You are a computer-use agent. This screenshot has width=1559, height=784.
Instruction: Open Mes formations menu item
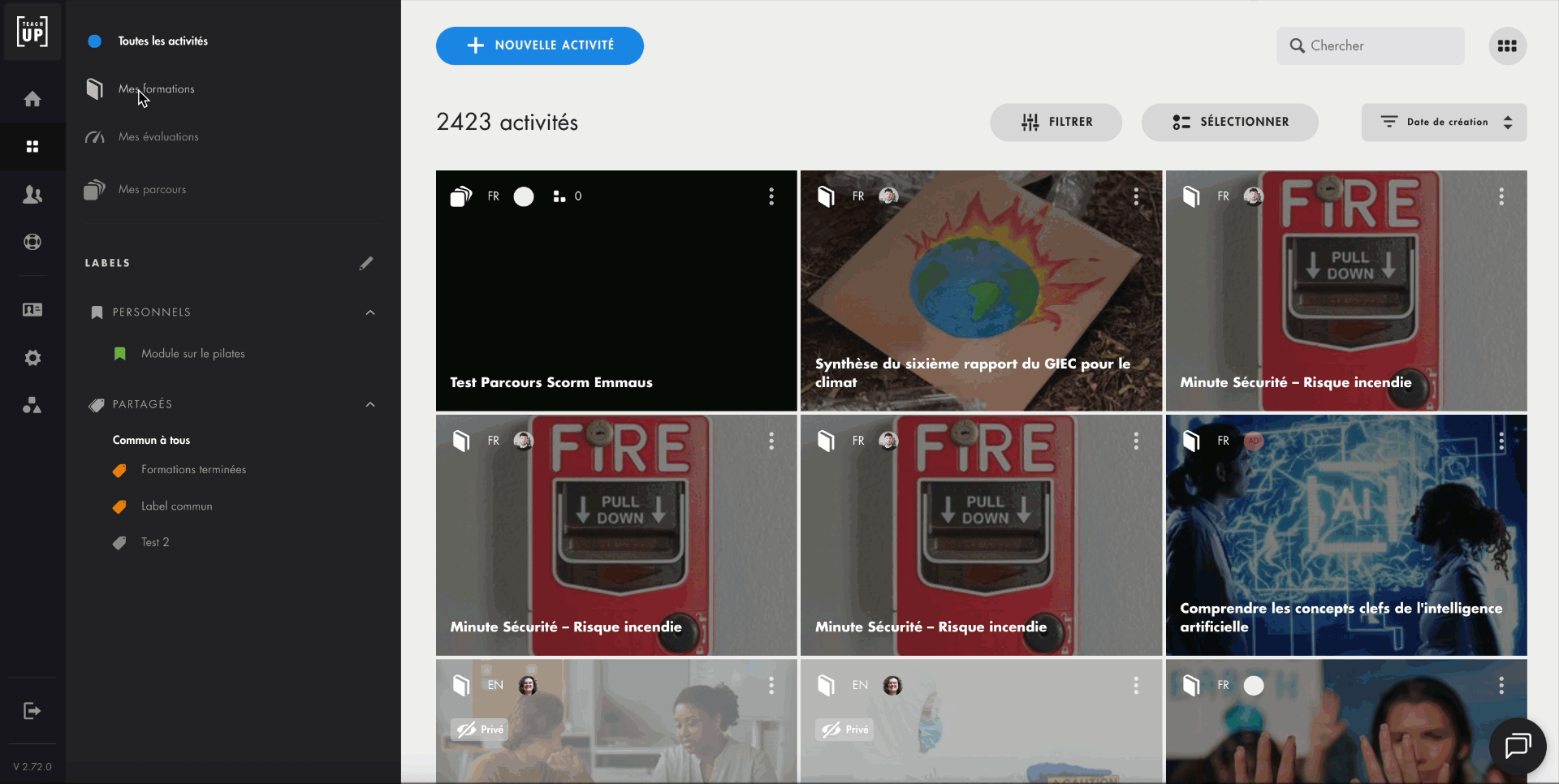pyautogui.click(x=156, y=89)
